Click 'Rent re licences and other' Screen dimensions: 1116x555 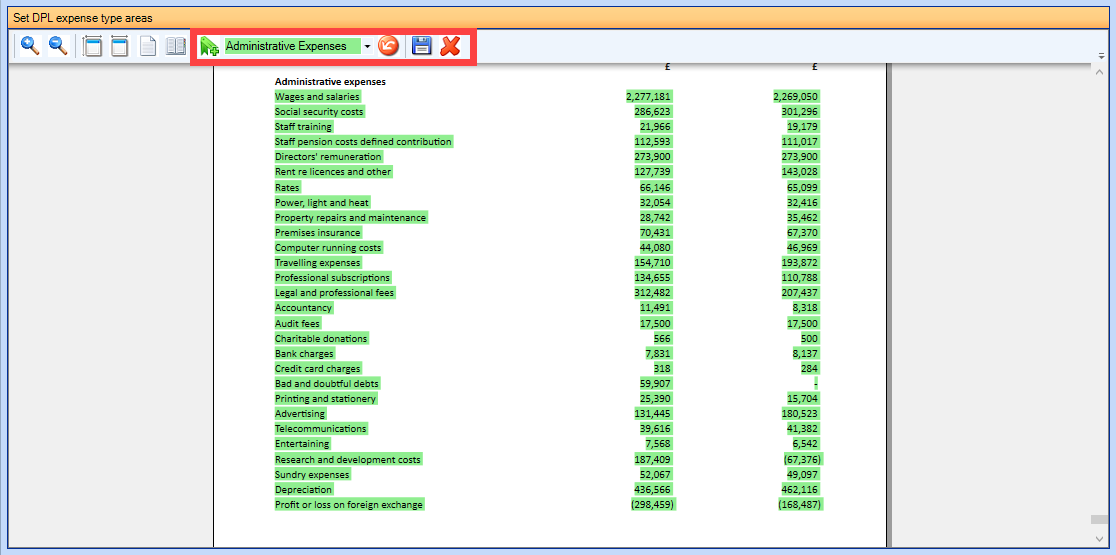pos(333,172)
